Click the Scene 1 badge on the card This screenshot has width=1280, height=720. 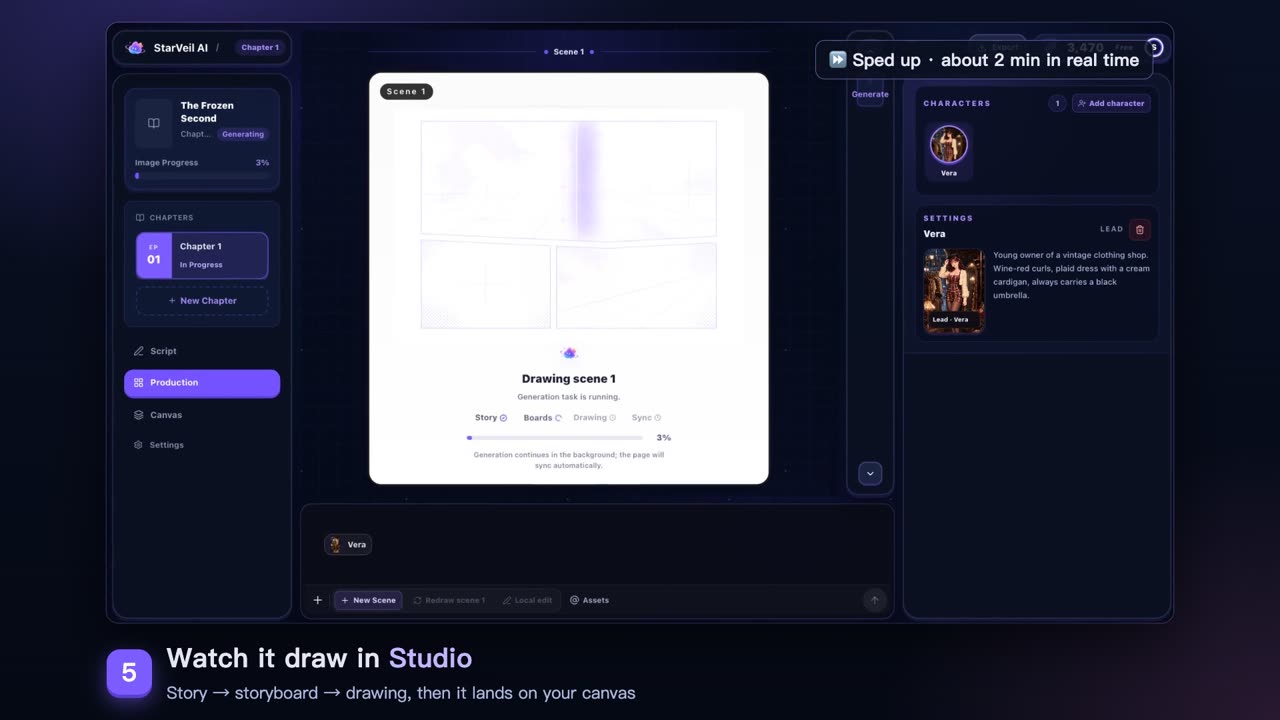tap(406, 91)
